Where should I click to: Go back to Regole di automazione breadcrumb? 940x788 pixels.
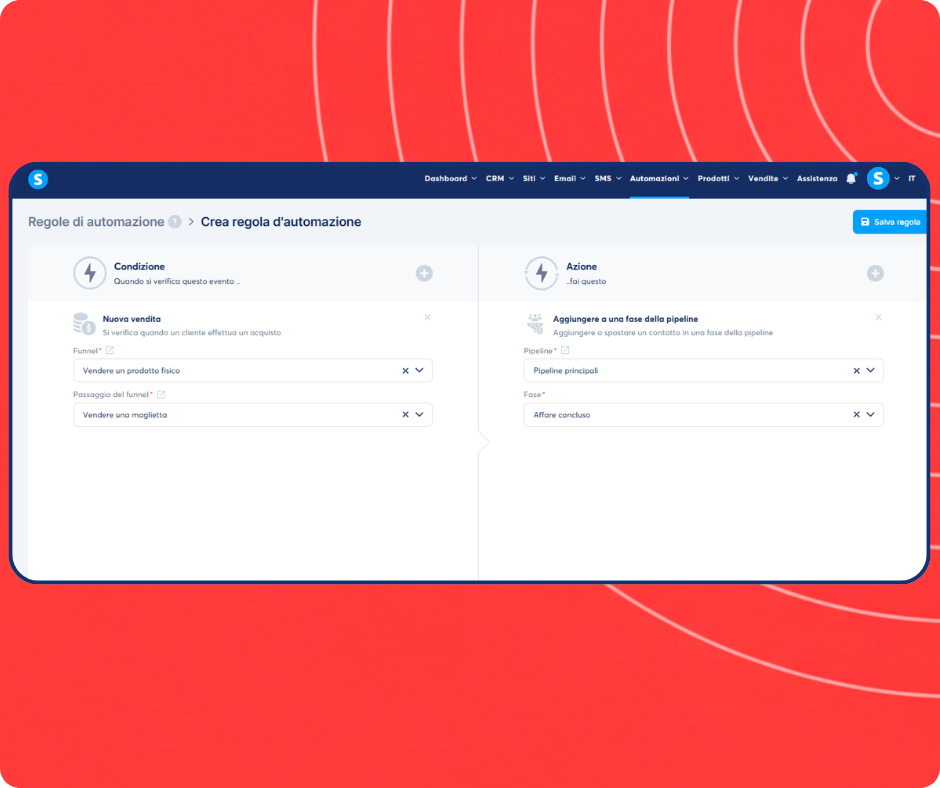96,222
